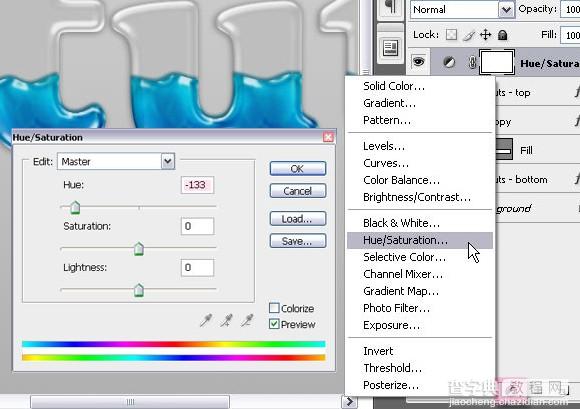Click the adjustment layer half-circle icon

tap(449, 62)
